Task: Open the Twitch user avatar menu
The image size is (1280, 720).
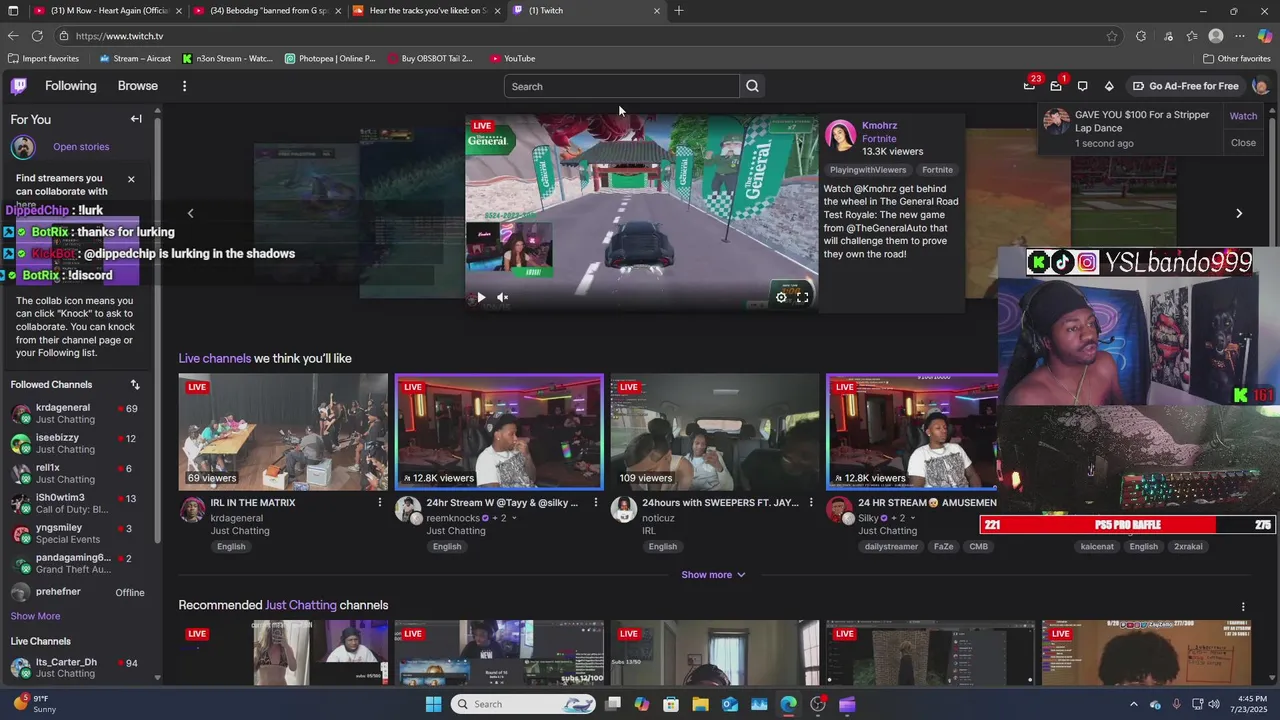Action: tap(1260, 86)
